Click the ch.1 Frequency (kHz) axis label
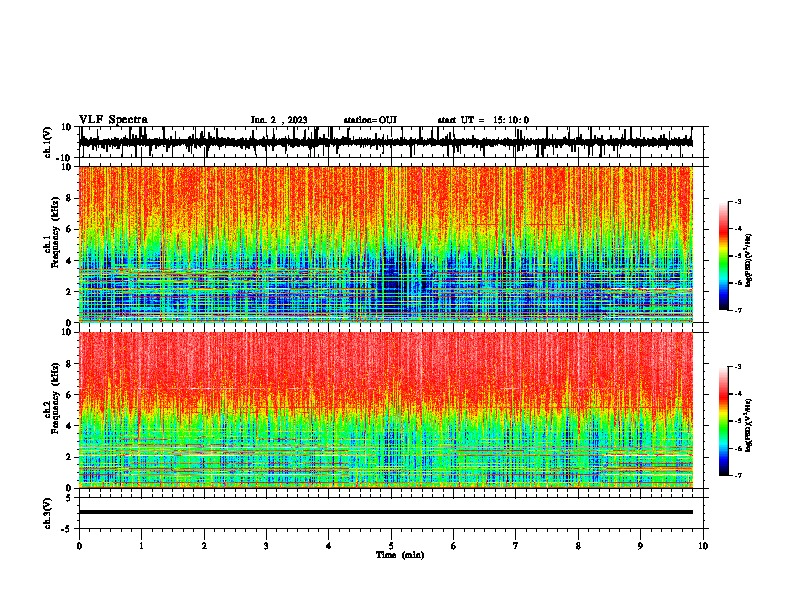 coord(53,232)
